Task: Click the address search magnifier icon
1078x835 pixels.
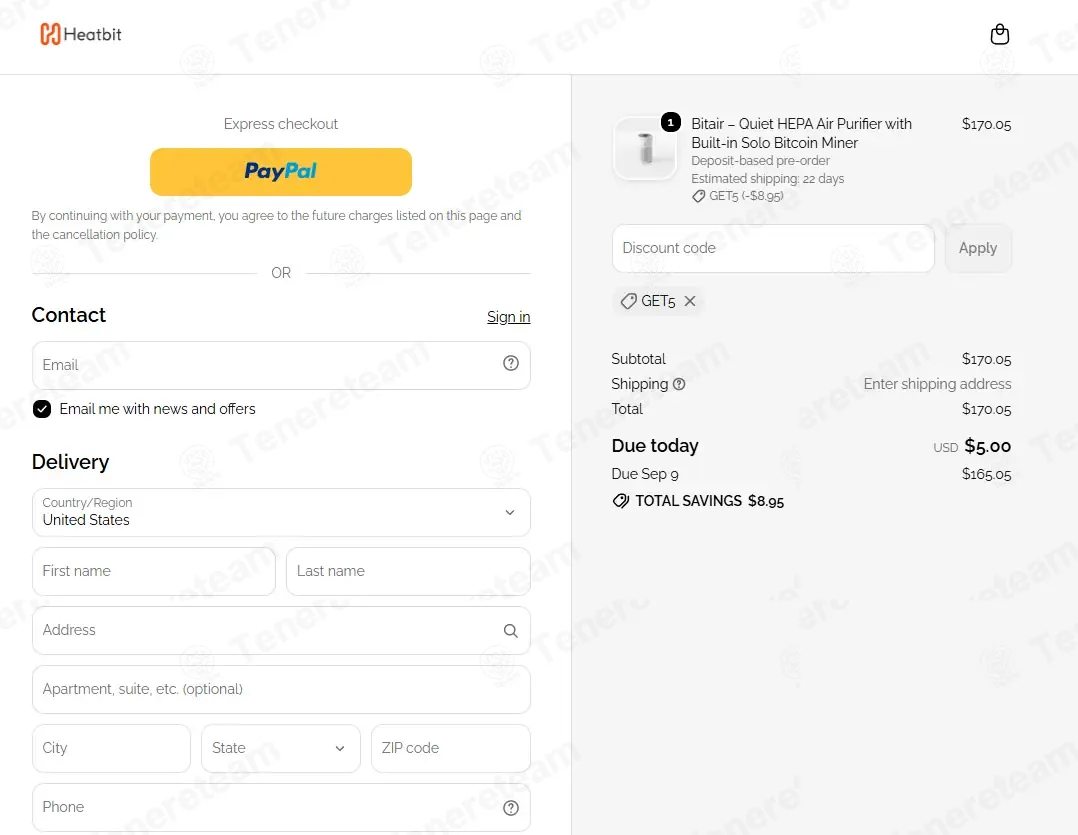Action: coord(510,630)
